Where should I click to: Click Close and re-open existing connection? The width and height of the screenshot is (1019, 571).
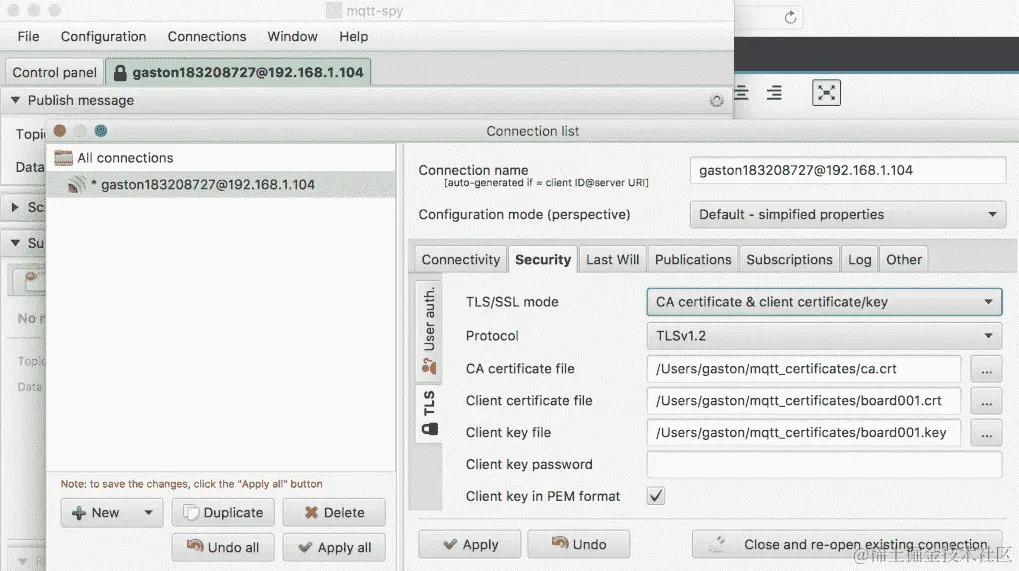(847, 544)
